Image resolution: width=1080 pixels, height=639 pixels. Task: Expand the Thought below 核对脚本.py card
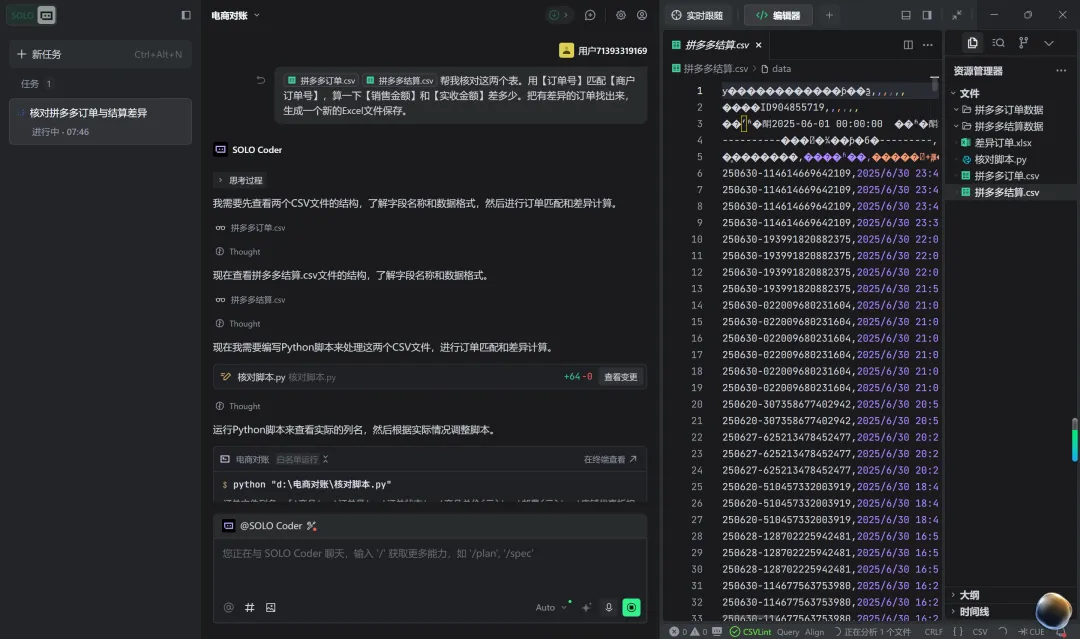click(x=238, y=406)
